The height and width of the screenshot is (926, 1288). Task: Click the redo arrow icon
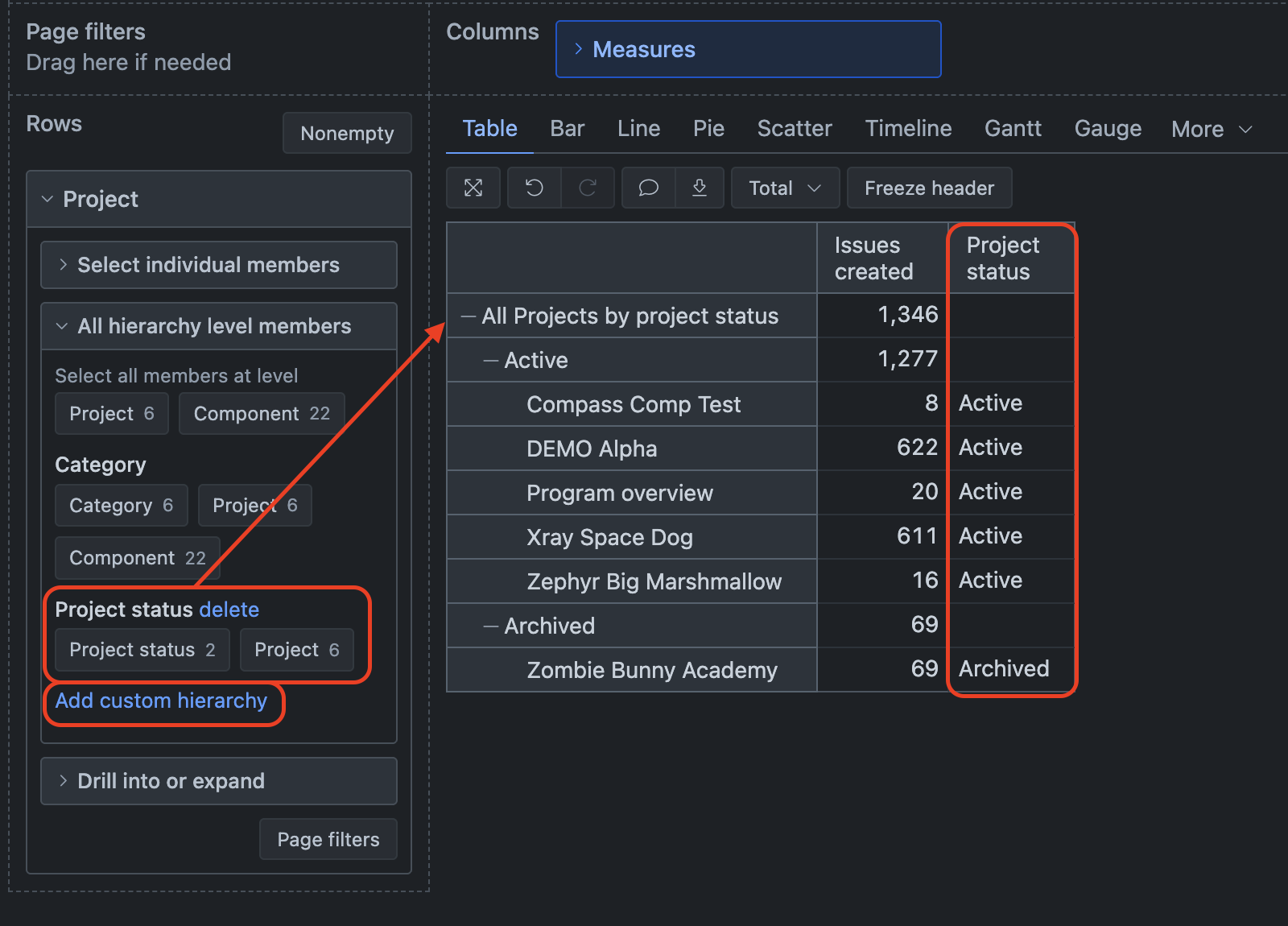click(x=588, y=188)
